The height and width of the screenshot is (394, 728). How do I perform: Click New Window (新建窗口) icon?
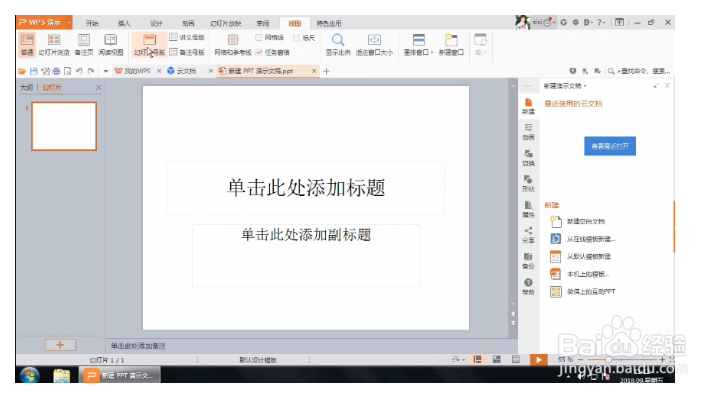point(451,45)
